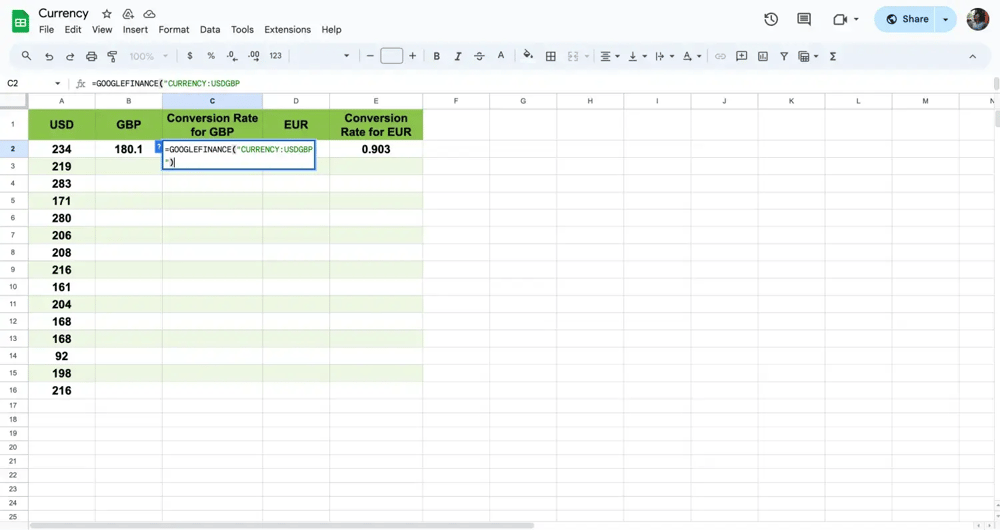
Task: Click the fill color paint bucket
Action: pyautogui.click(x=528, y=56)
